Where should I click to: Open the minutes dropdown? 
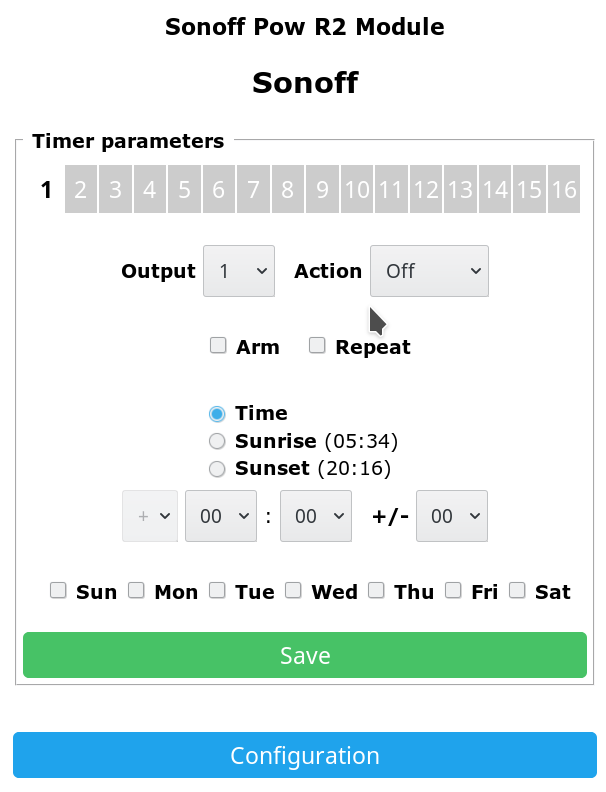316,516
